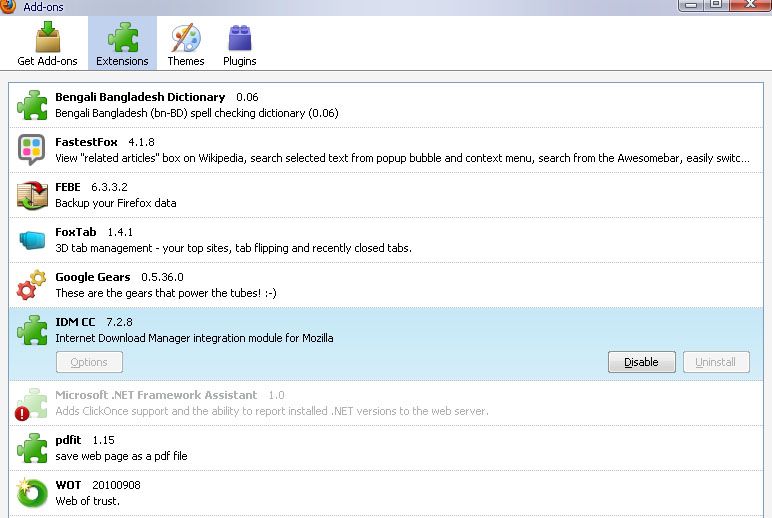The height and width of the screenshot is (518, 772).
Task: Click the FoxTab blue icon
Action: (32, 240)
